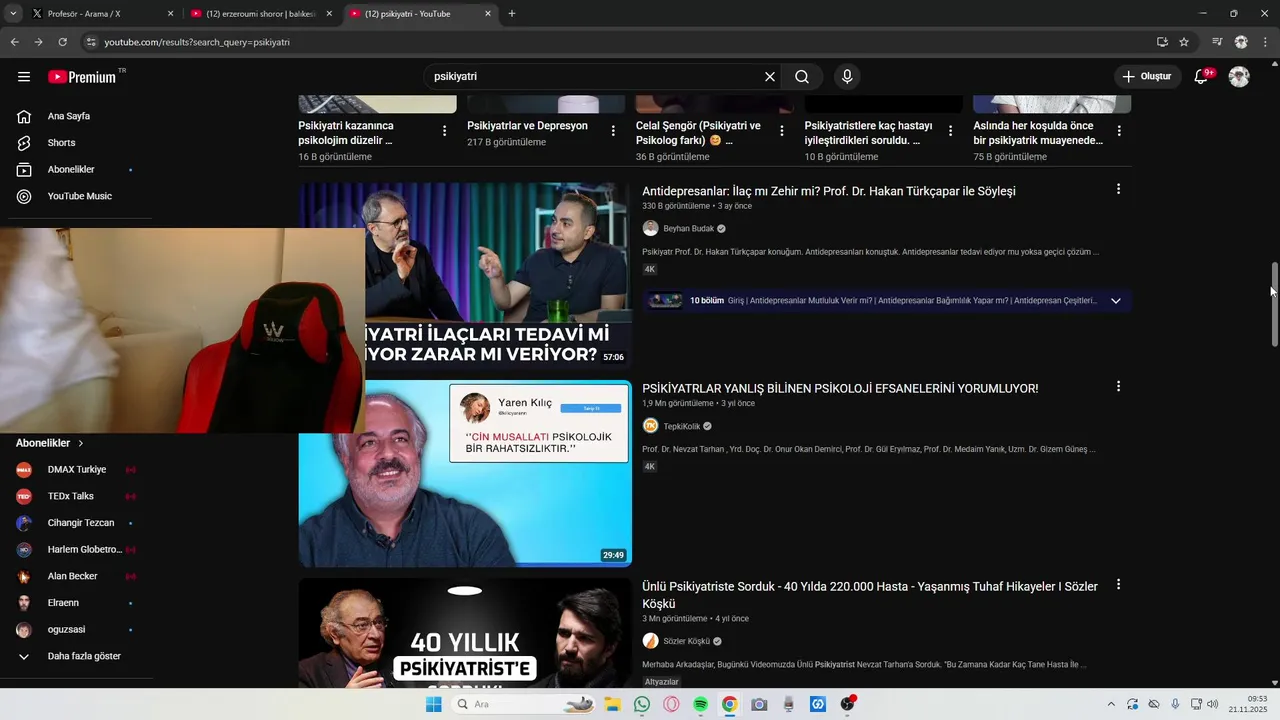This screenshot has height=720, width=1280.
Task: Click the Oluştur create button
Action: (x=1146, y=77)
